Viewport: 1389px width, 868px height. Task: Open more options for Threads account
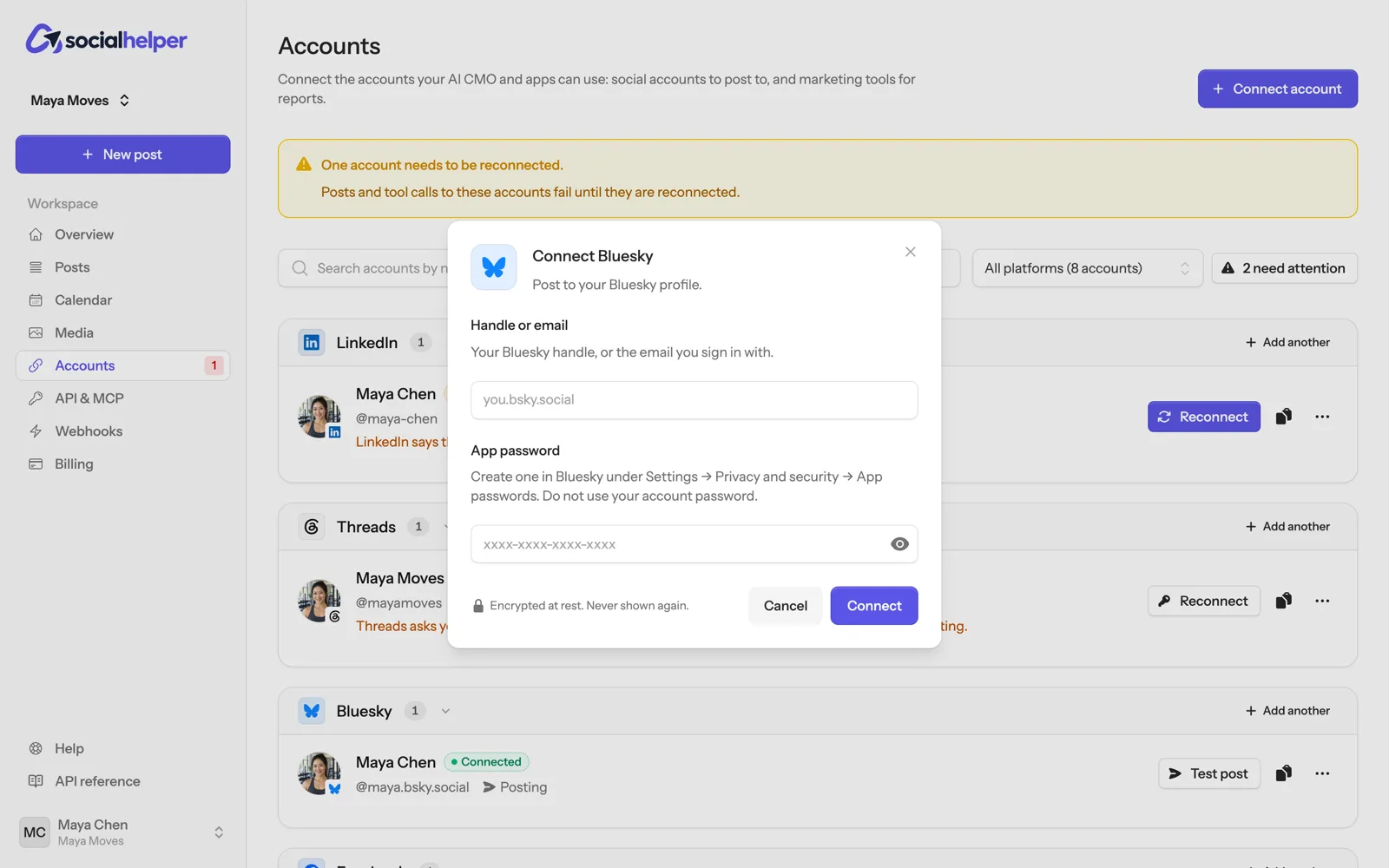point(1322,601)
